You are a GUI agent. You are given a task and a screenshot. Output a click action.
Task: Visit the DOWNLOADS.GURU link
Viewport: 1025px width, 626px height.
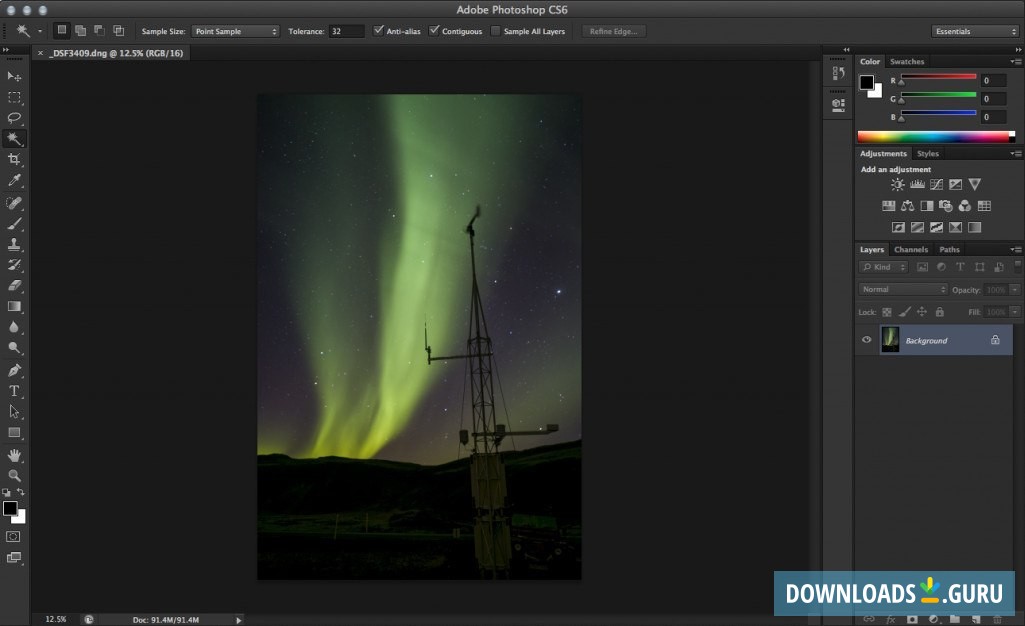(893, 591)
